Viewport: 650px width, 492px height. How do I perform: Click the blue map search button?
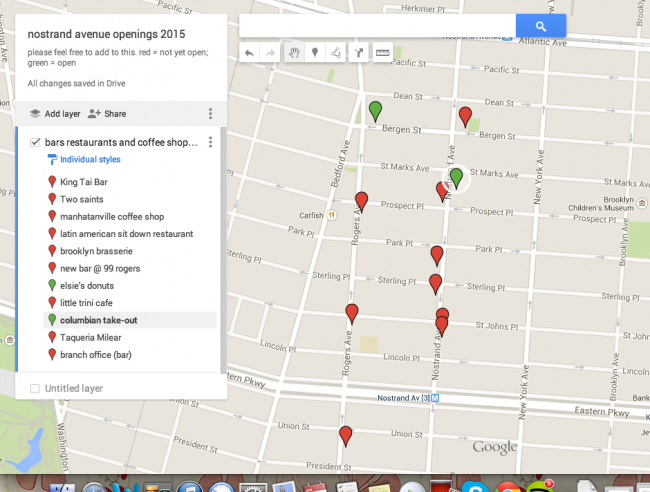[541, 26]
